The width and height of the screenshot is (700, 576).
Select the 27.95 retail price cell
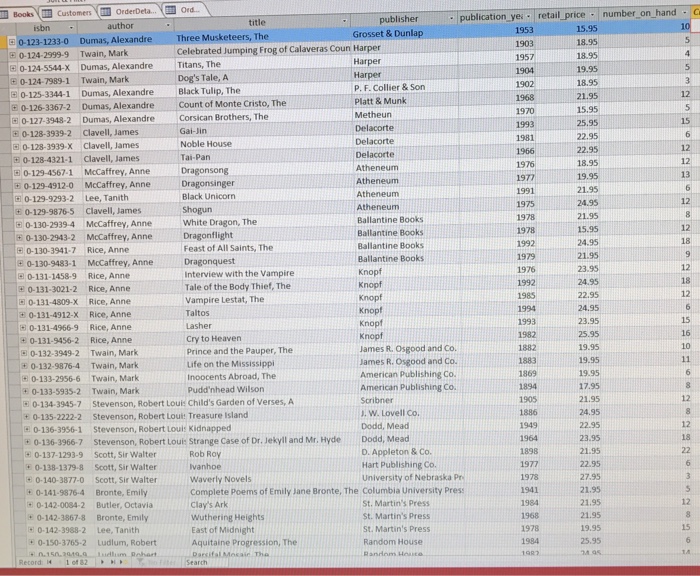(x=570, y=476)
